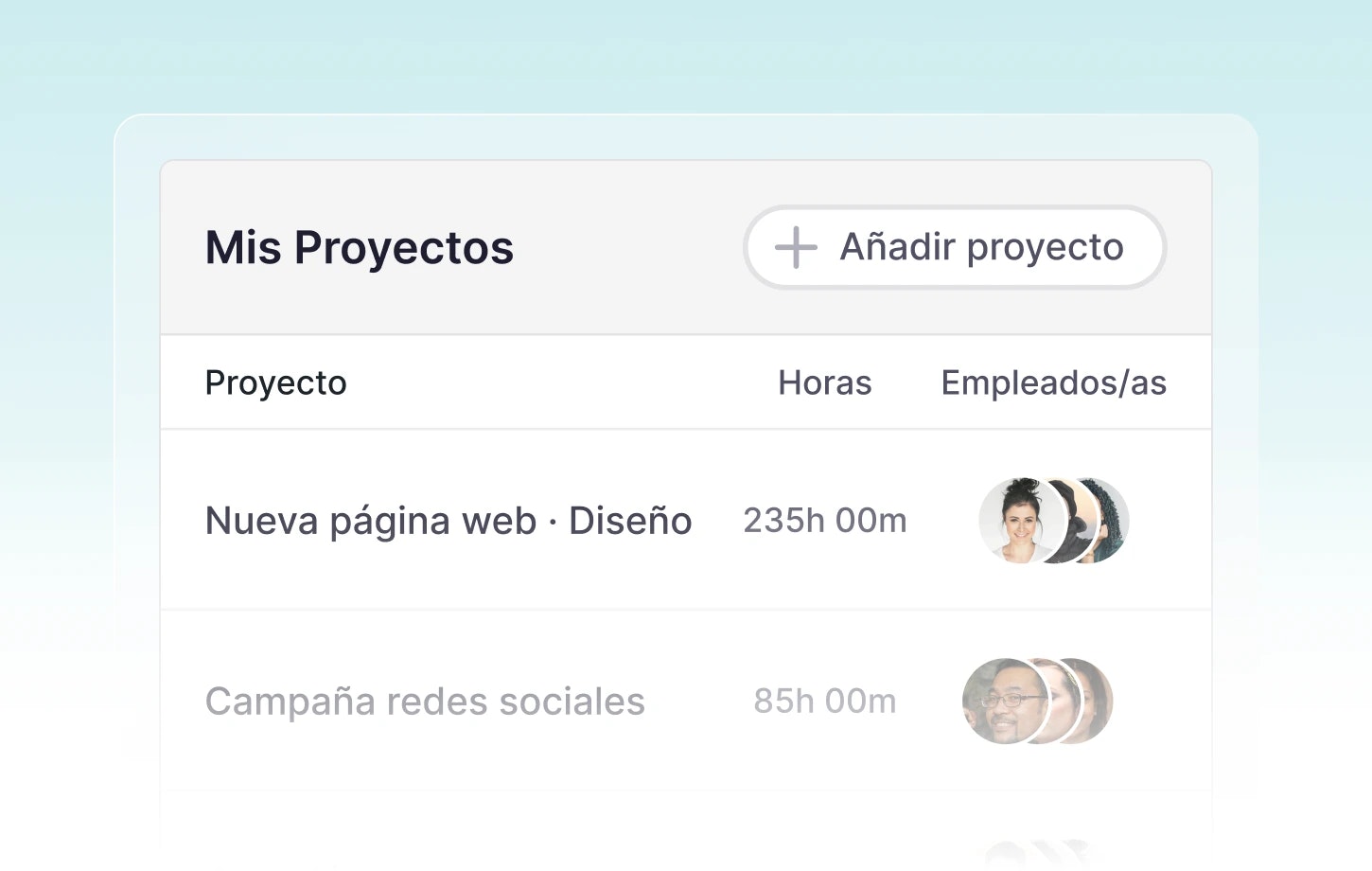The height and width of the screenshot is (871, 1372).
Task: Open the Campaña redes sociales project
Action: click(425, 702)
